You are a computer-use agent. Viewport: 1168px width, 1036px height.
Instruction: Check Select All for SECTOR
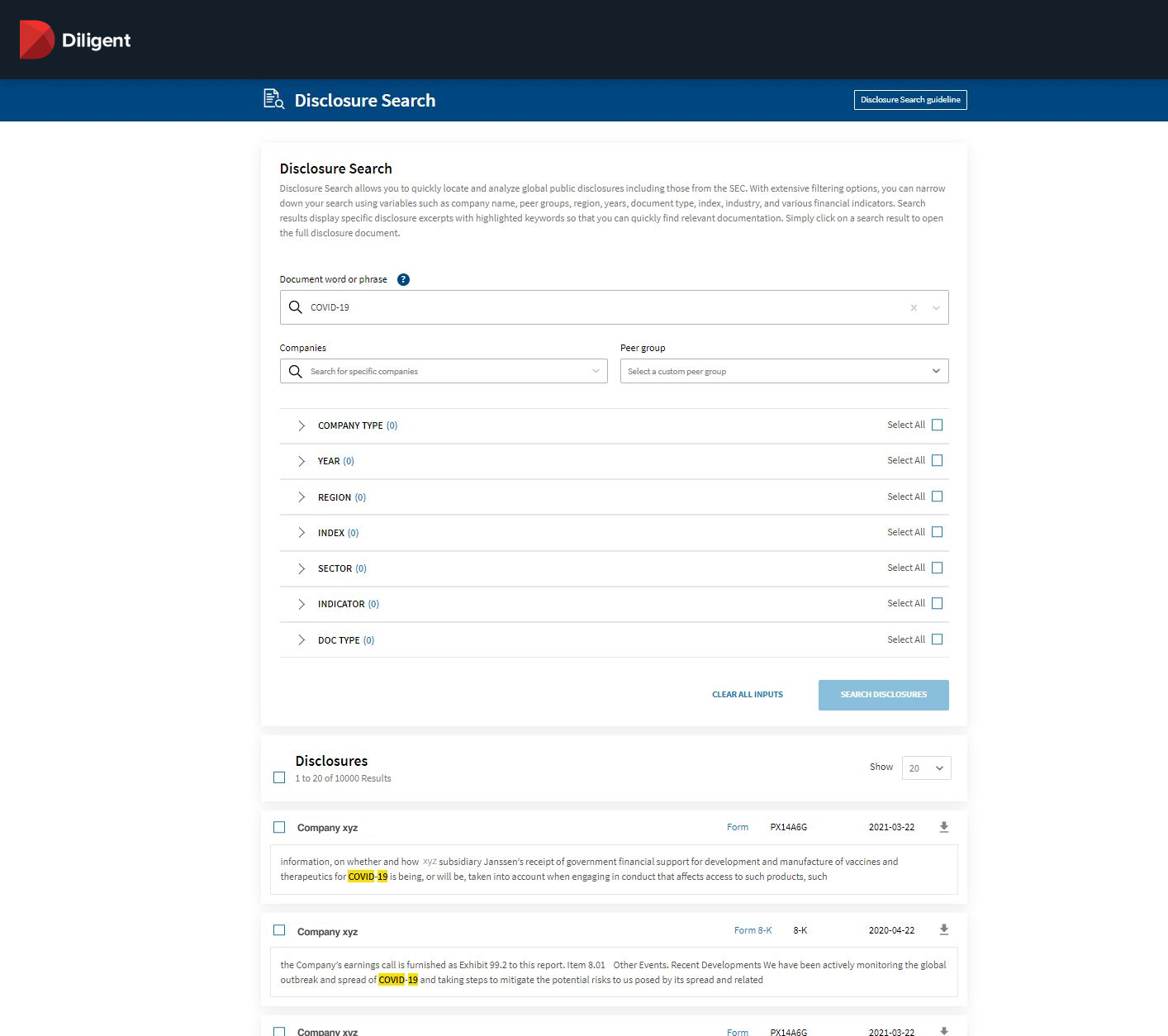pyautogui.click(x=937, y=568)
